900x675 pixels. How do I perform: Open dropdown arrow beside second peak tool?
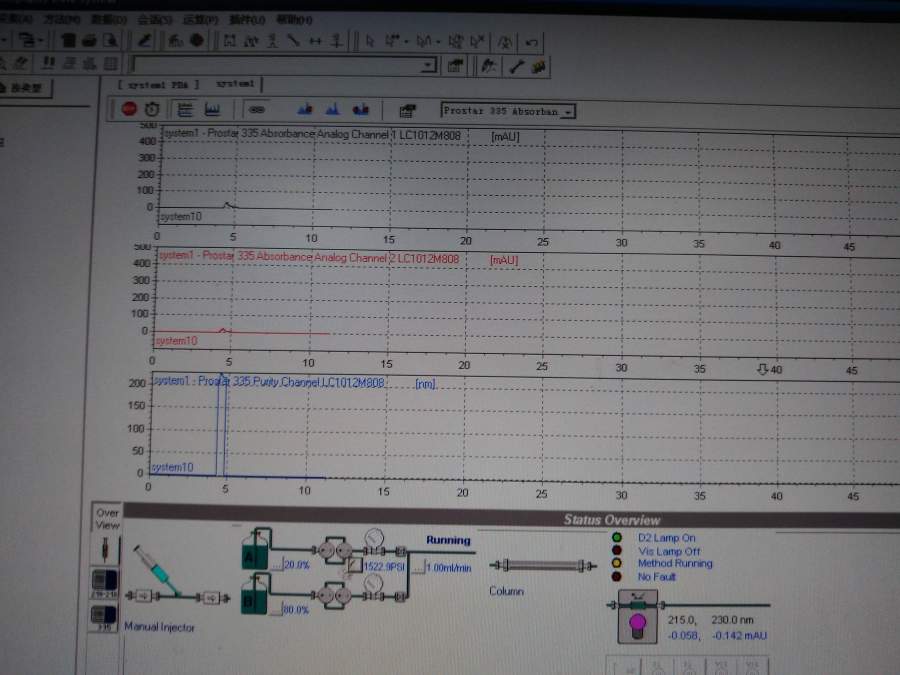438,42
